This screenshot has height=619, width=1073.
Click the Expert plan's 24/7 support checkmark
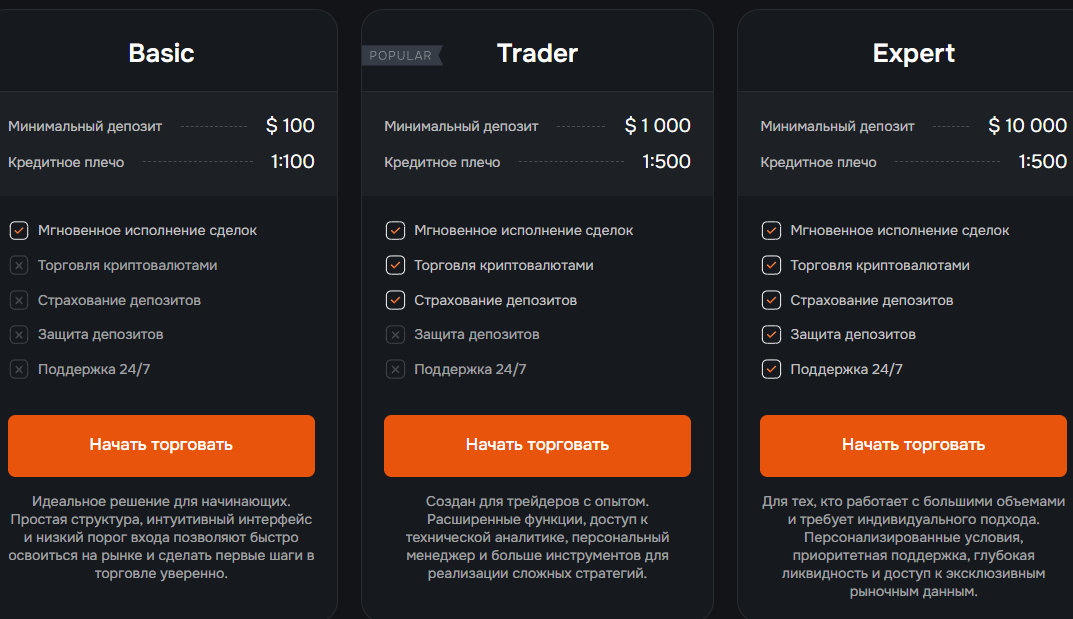(x=771, y=369)
